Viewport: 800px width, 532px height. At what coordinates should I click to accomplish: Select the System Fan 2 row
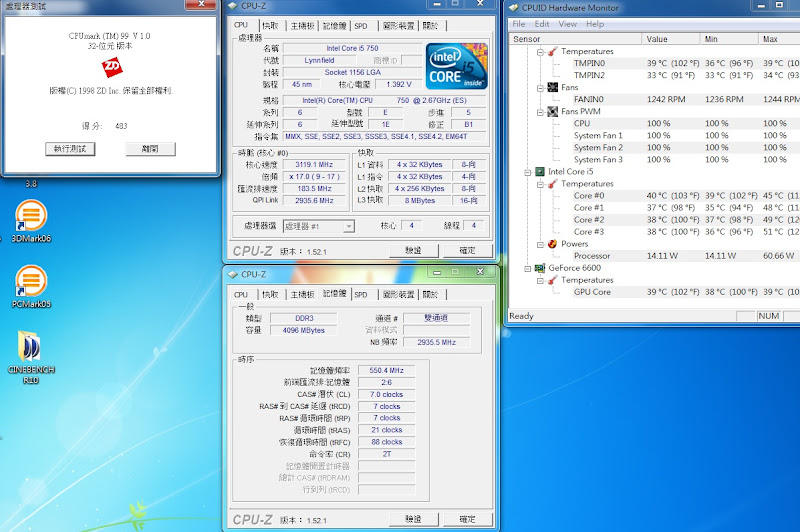655,147
